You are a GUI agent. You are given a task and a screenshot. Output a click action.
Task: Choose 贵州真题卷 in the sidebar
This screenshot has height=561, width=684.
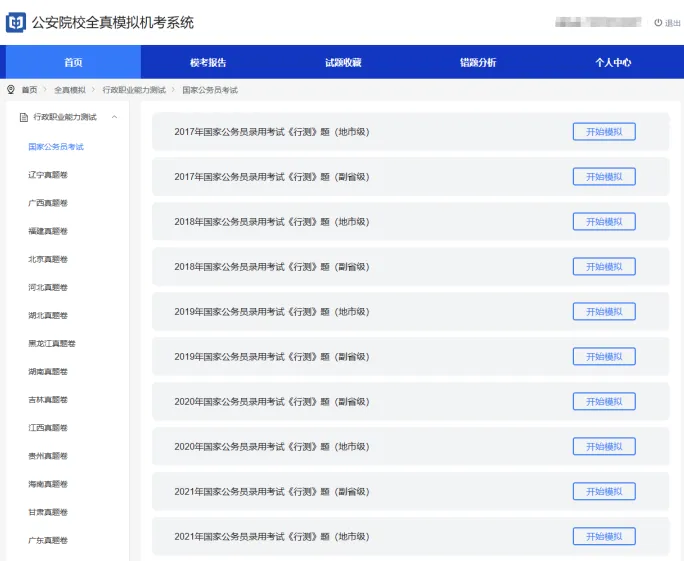48,456
